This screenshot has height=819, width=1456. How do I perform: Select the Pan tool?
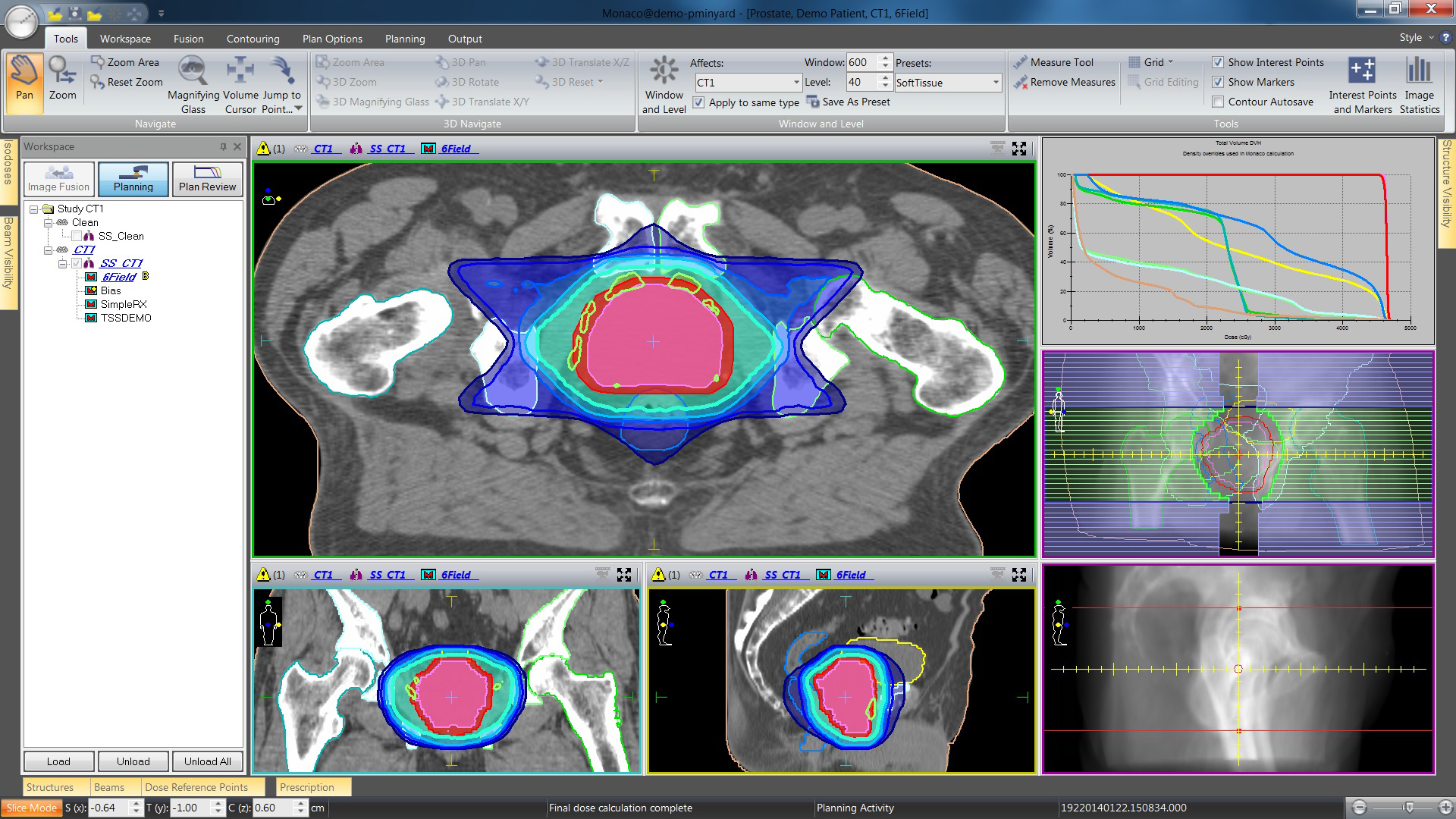point(24,79)
